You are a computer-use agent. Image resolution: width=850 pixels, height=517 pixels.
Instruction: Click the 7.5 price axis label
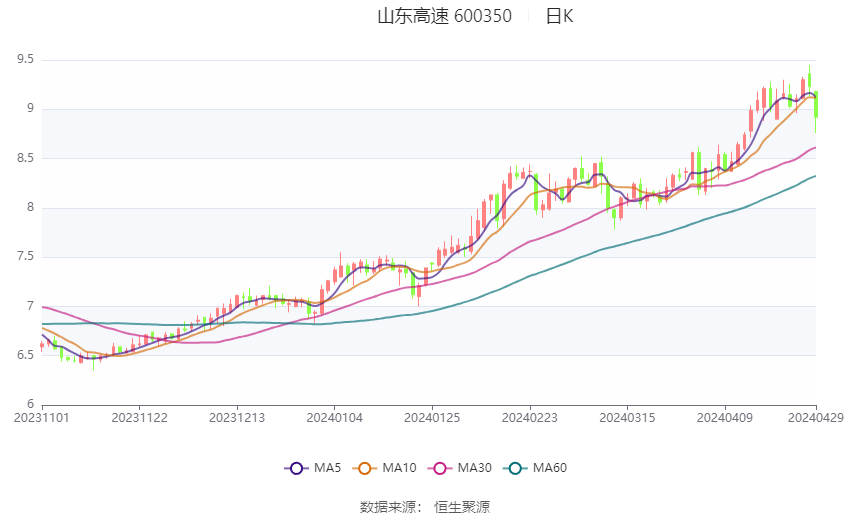click(x=25, y=256)
